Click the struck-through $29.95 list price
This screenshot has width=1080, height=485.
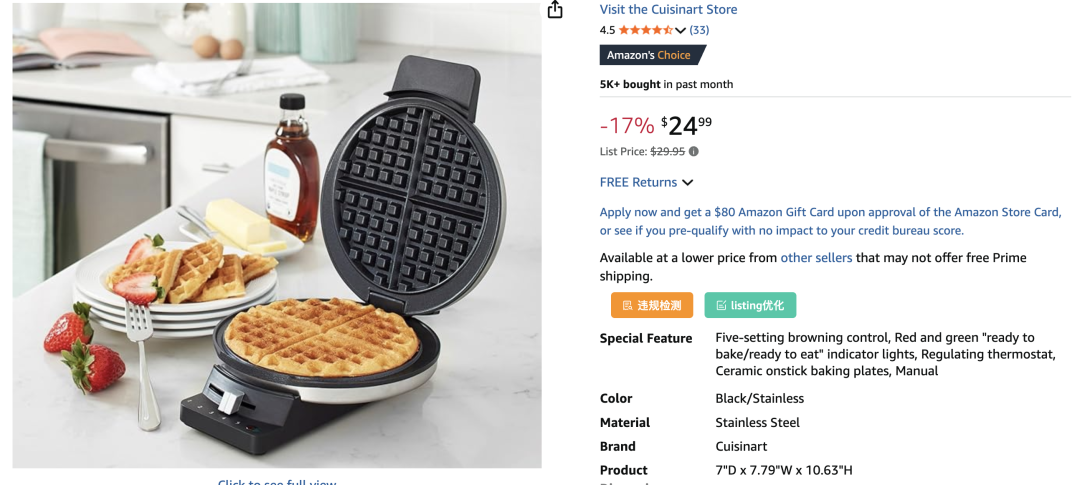pos(667,152)
